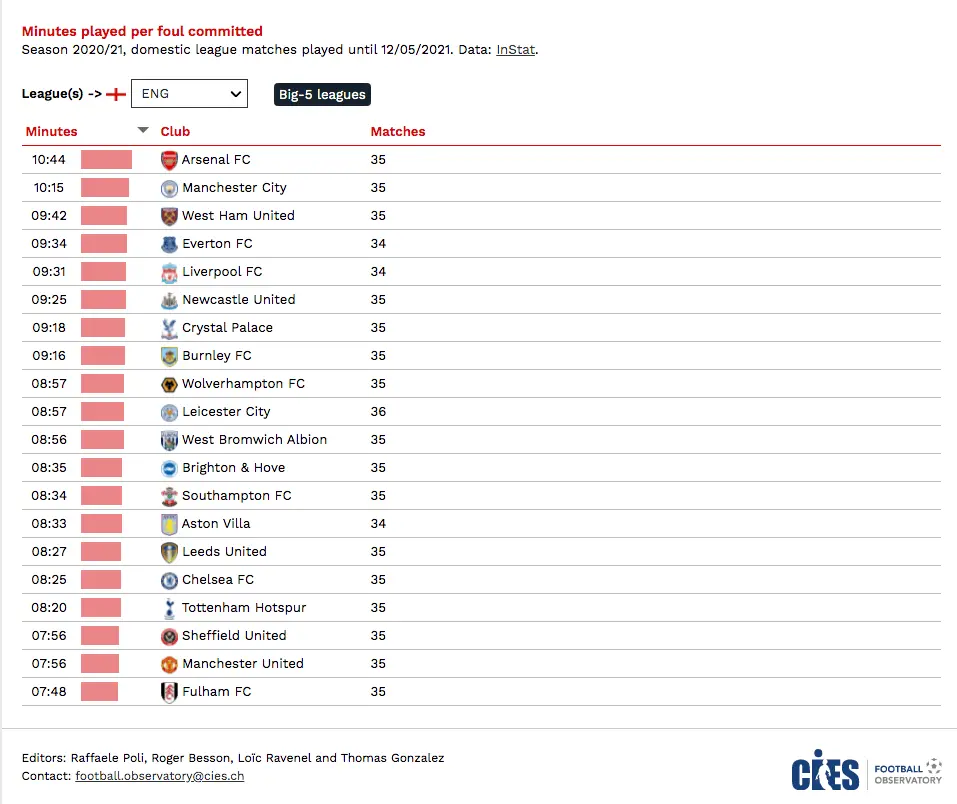Image resolution: width=957 pixels, height=804 pixels.
Task: Click the Liverpool FC club crest
Action: [169, 272]
